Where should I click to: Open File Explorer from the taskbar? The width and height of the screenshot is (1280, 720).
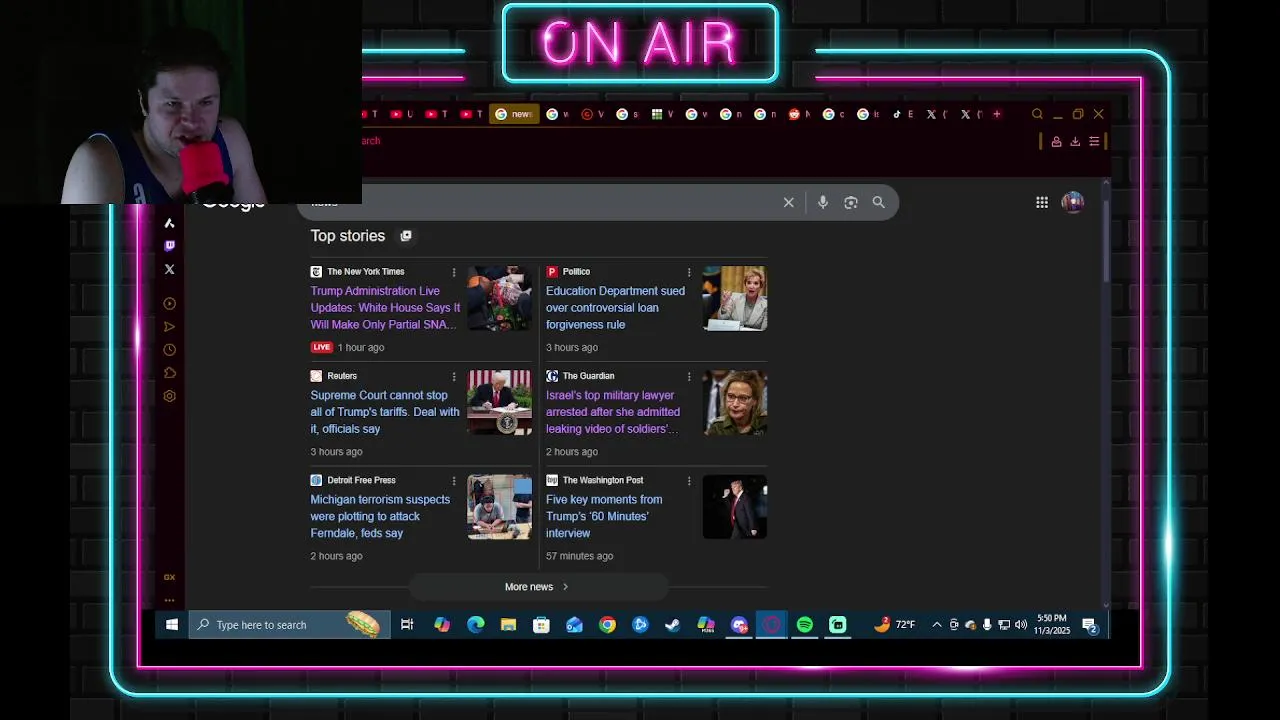(508, 625)
